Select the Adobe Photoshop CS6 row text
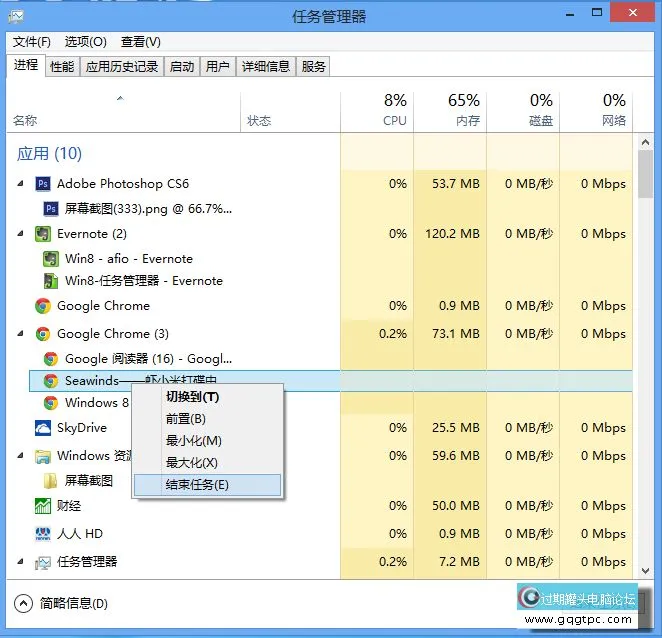 (123, 184)
